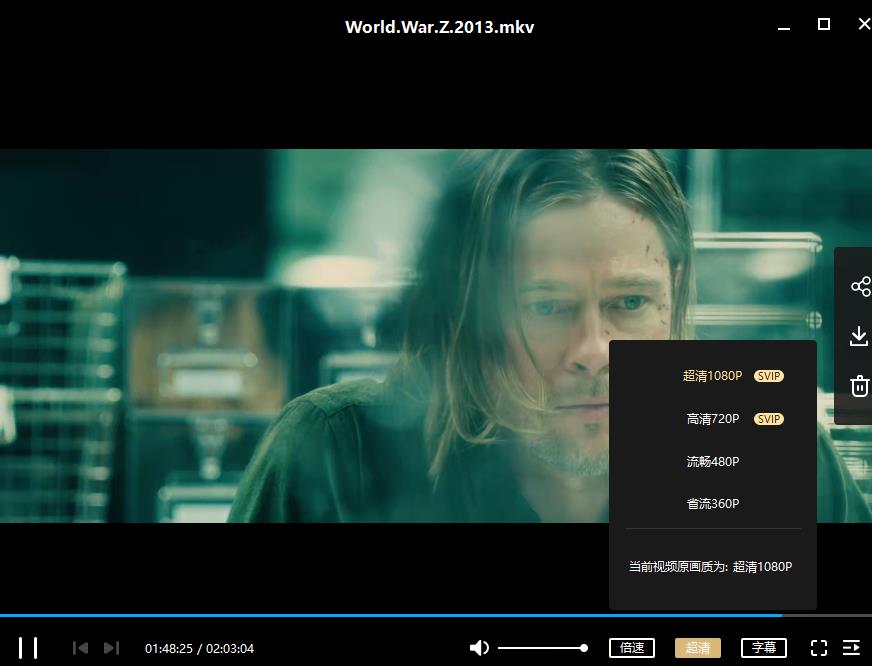Toggle the 超清 quality selector button
The height and width of the screenshot is (666, 872).
click(x=697, y=648)
